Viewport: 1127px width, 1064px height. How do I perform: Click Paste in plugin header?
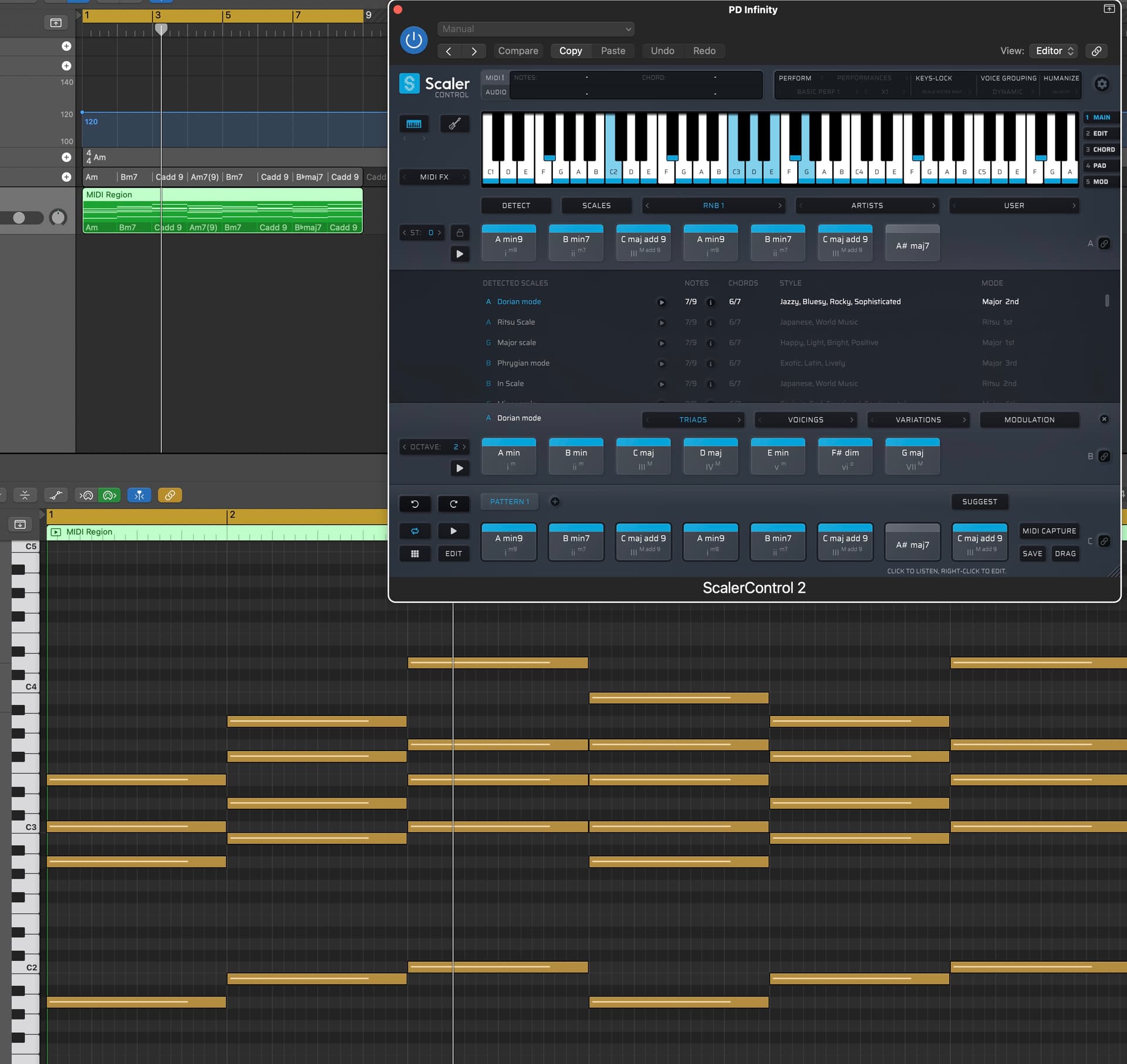click(613, 51)
